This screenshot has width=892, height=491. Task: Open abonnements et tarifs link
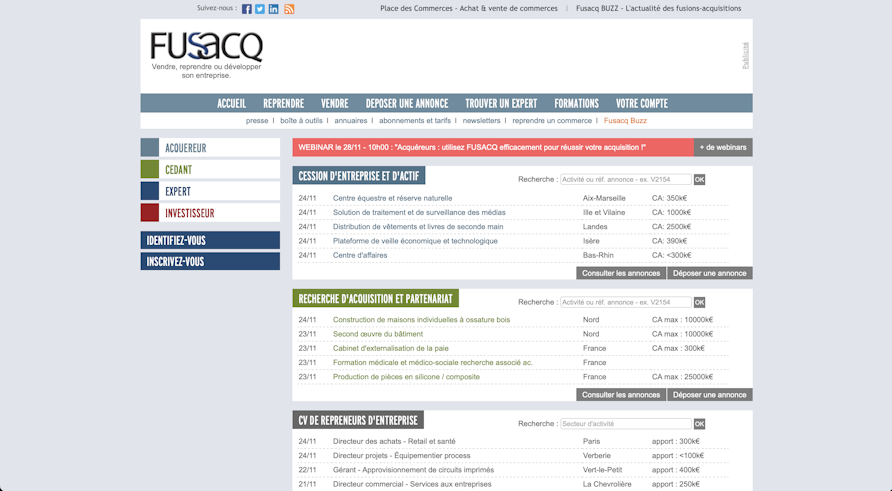[415, 121]
